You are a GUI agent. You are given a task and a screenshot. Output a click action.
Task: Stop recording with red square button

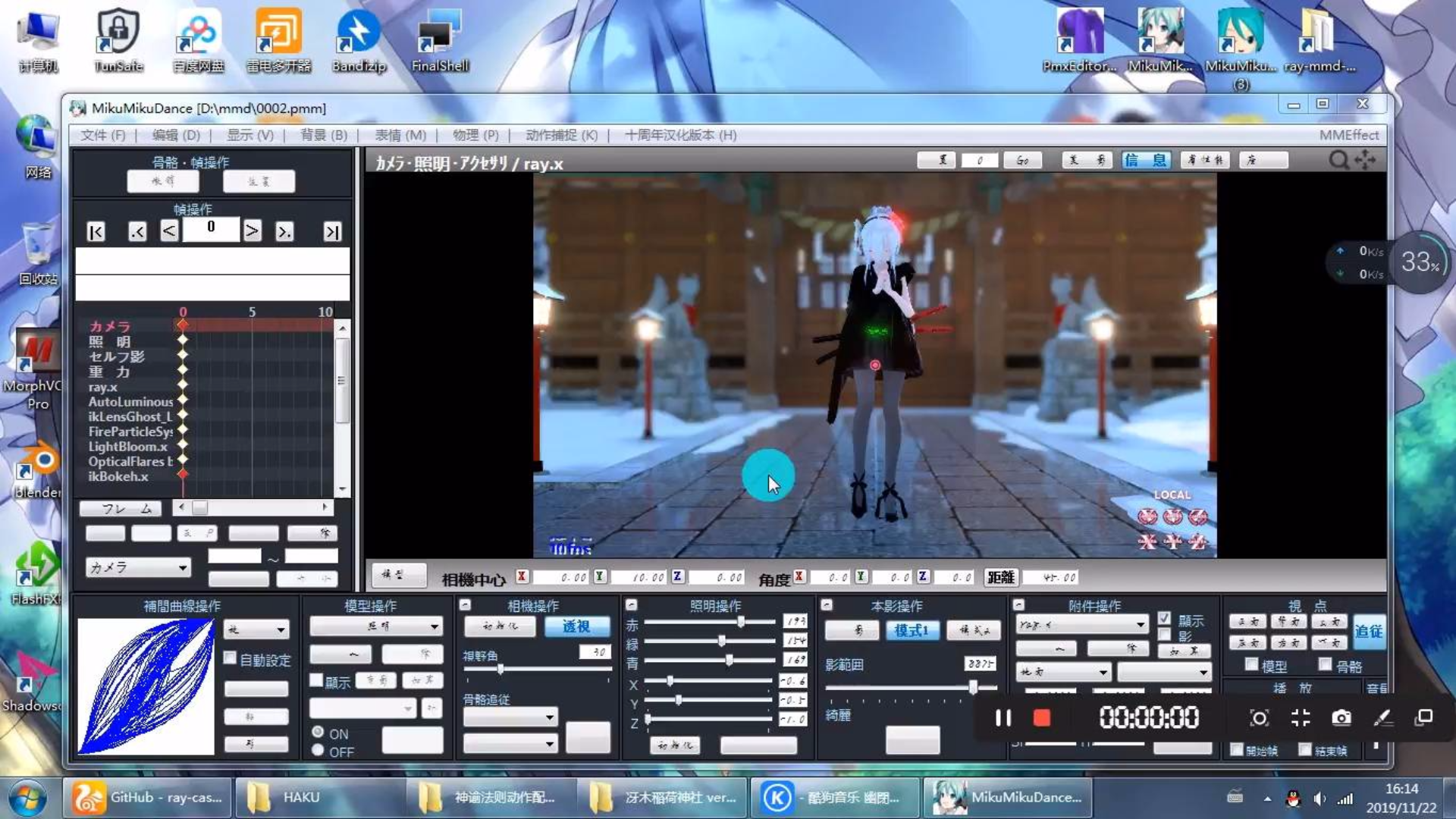click(1041, 718)
